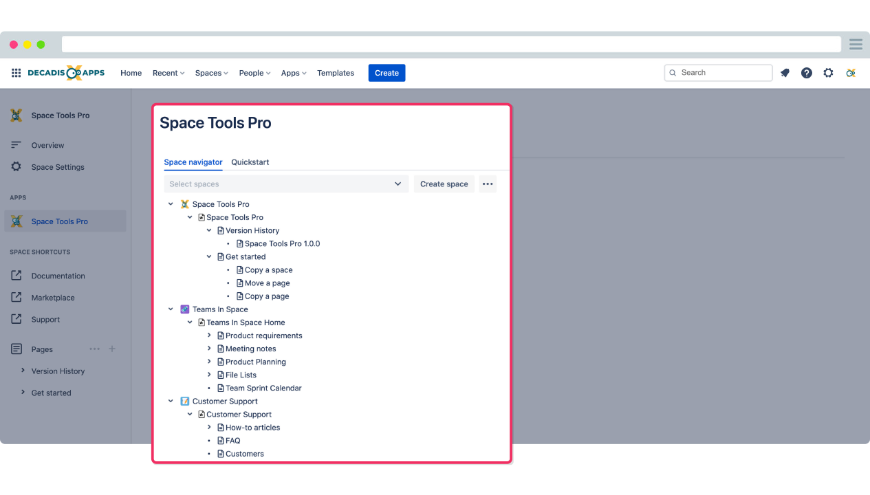Collapse the Teams In Space space node

coord(171,309)
